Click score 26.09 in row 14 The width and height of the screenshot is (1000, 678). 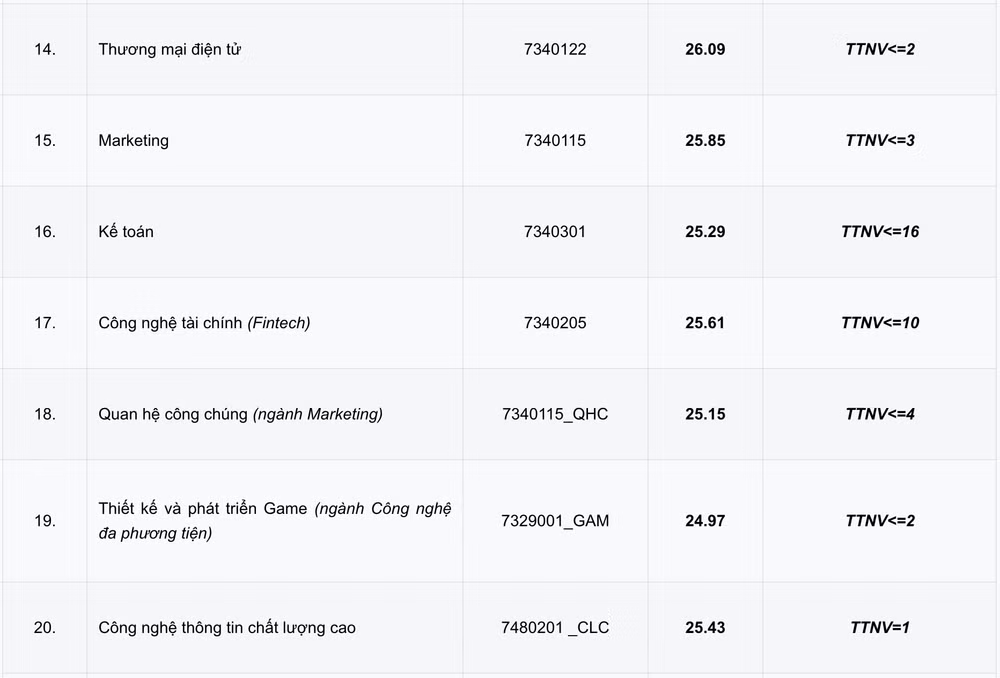[x=705, y=49]
